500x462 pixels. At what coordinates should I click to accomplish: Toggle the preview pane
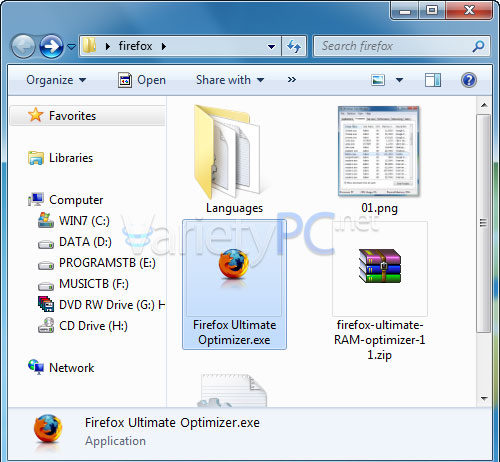[433, 80]
